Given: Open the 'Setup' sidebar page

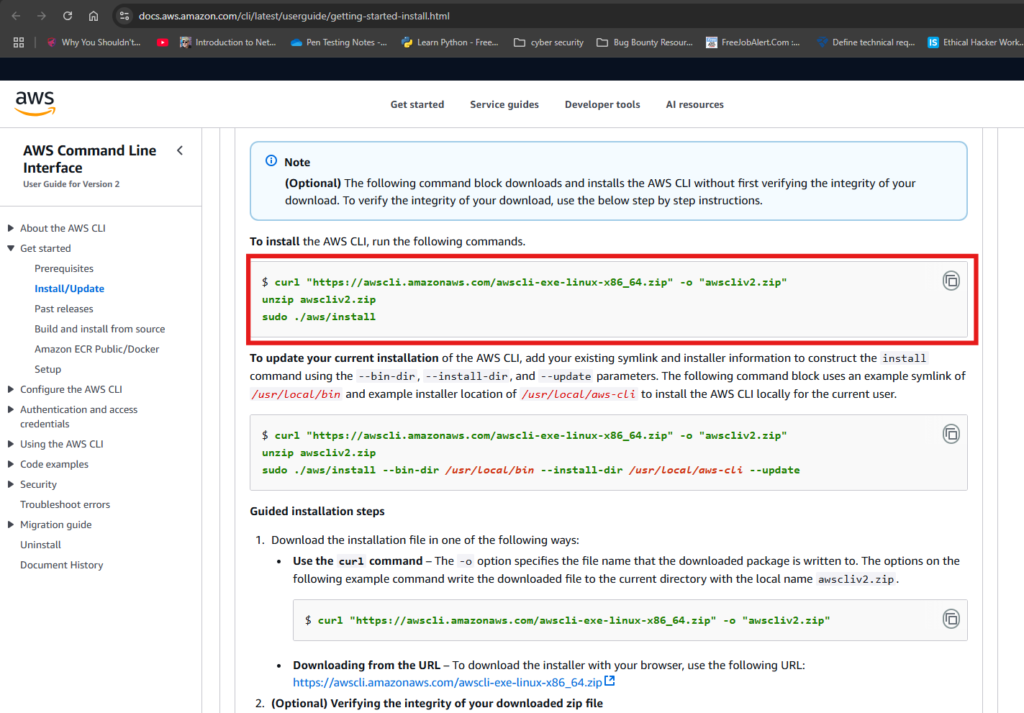Looking at the screenshot, I should point(48,369).
